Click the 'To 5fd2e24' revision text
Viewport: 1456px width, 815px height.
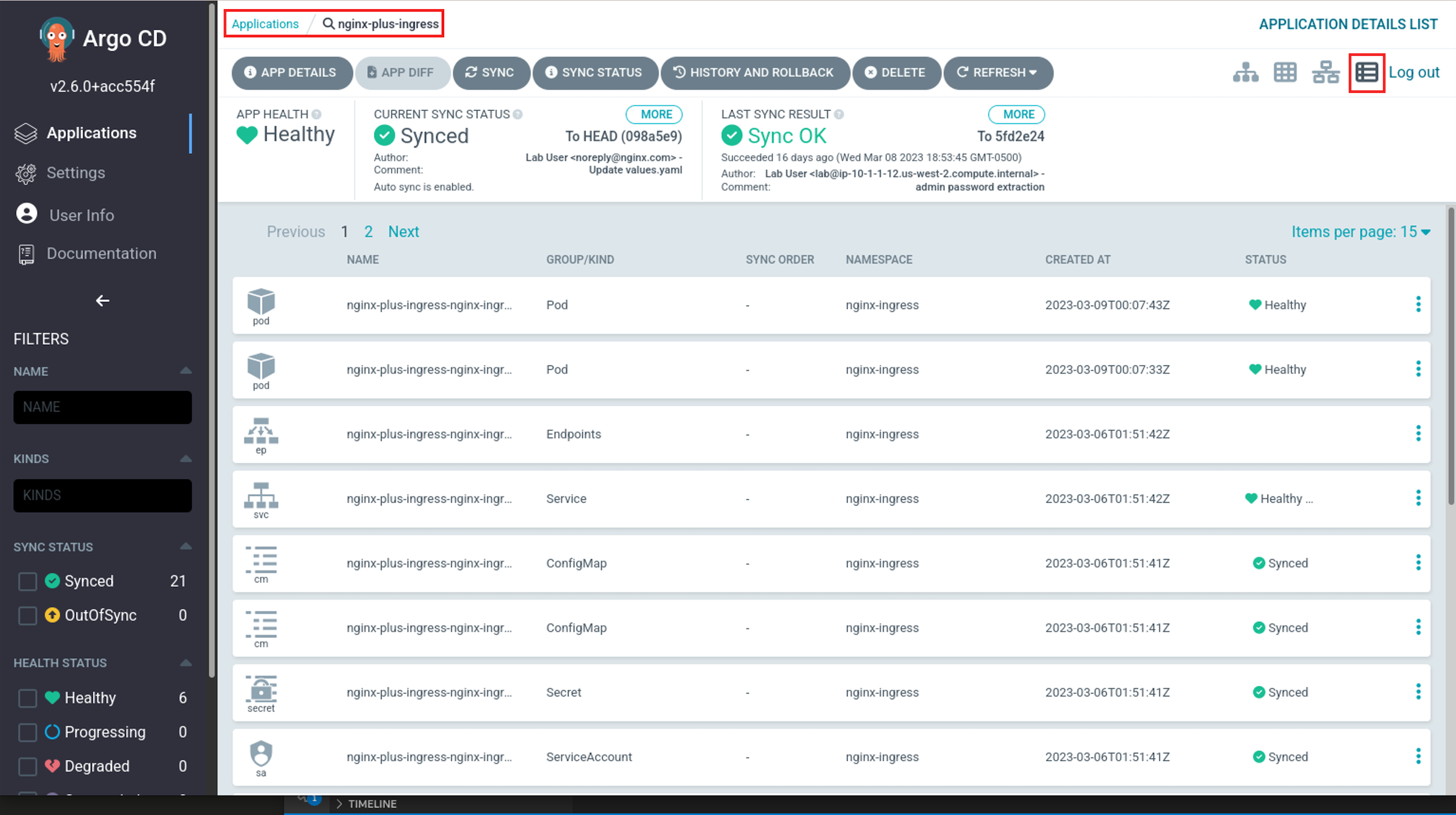click(x=1011, y=136)
